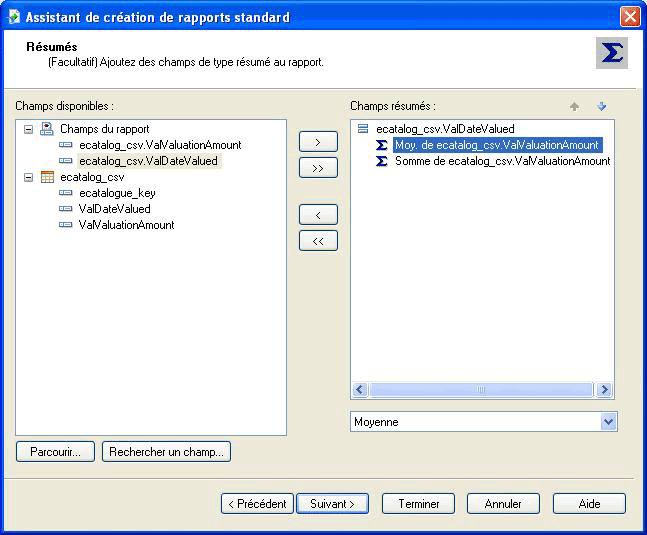Viewport: 647px width, 535px height.
Task: Add selected field with single right arrow
Action: 318,142
